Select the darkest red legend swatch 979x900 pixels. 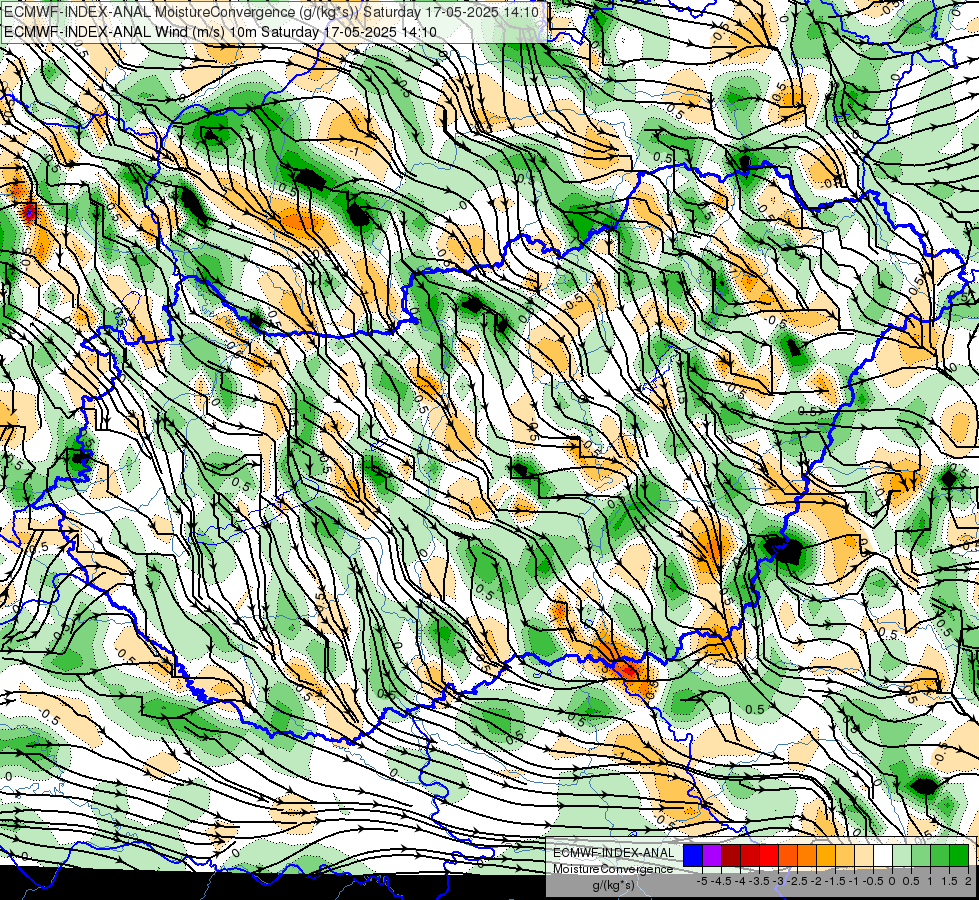[731, 855]
